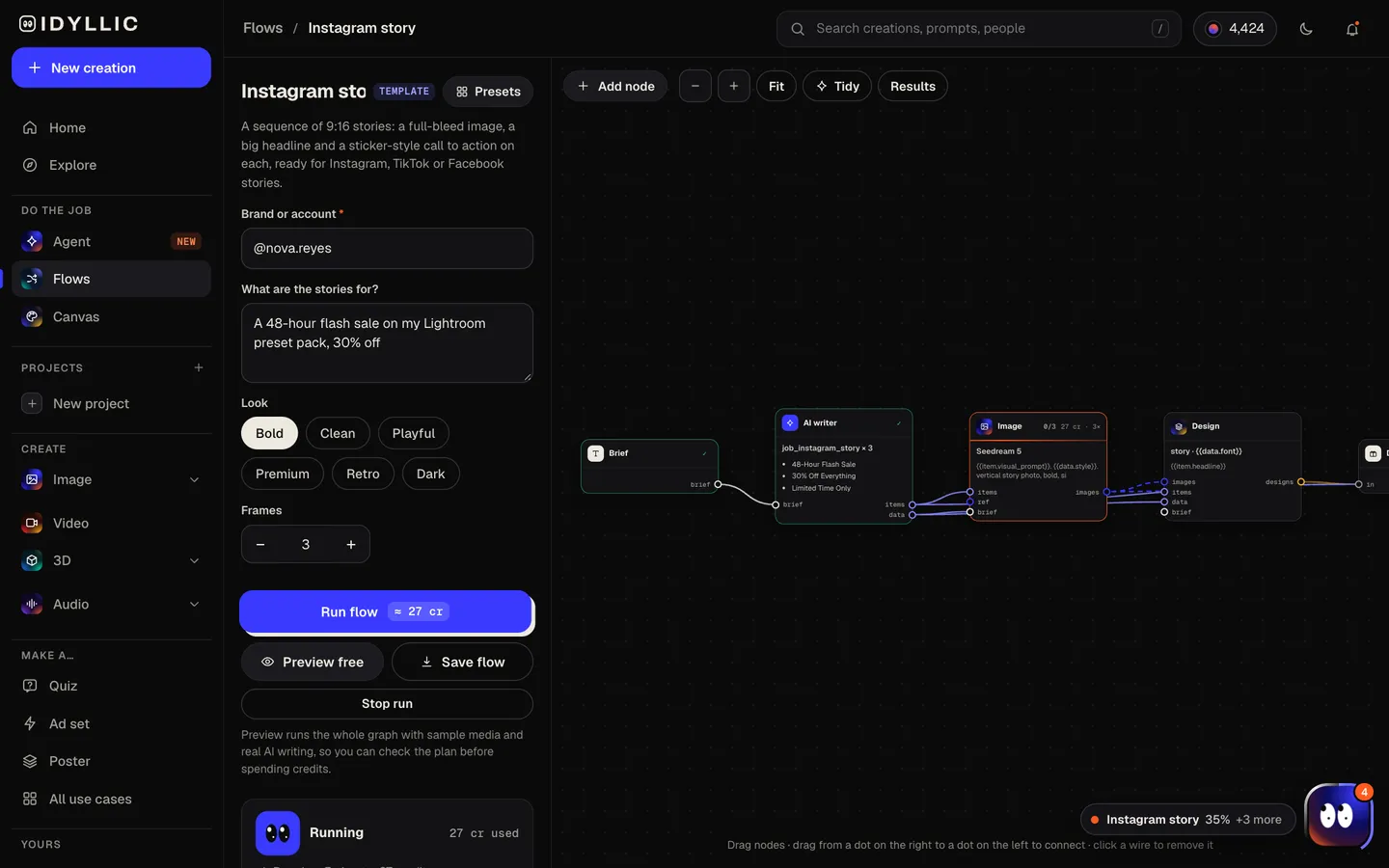Stop the current run
This screenshot has width=1389, height=868.
pyautogui.click(x=387, y=704)
